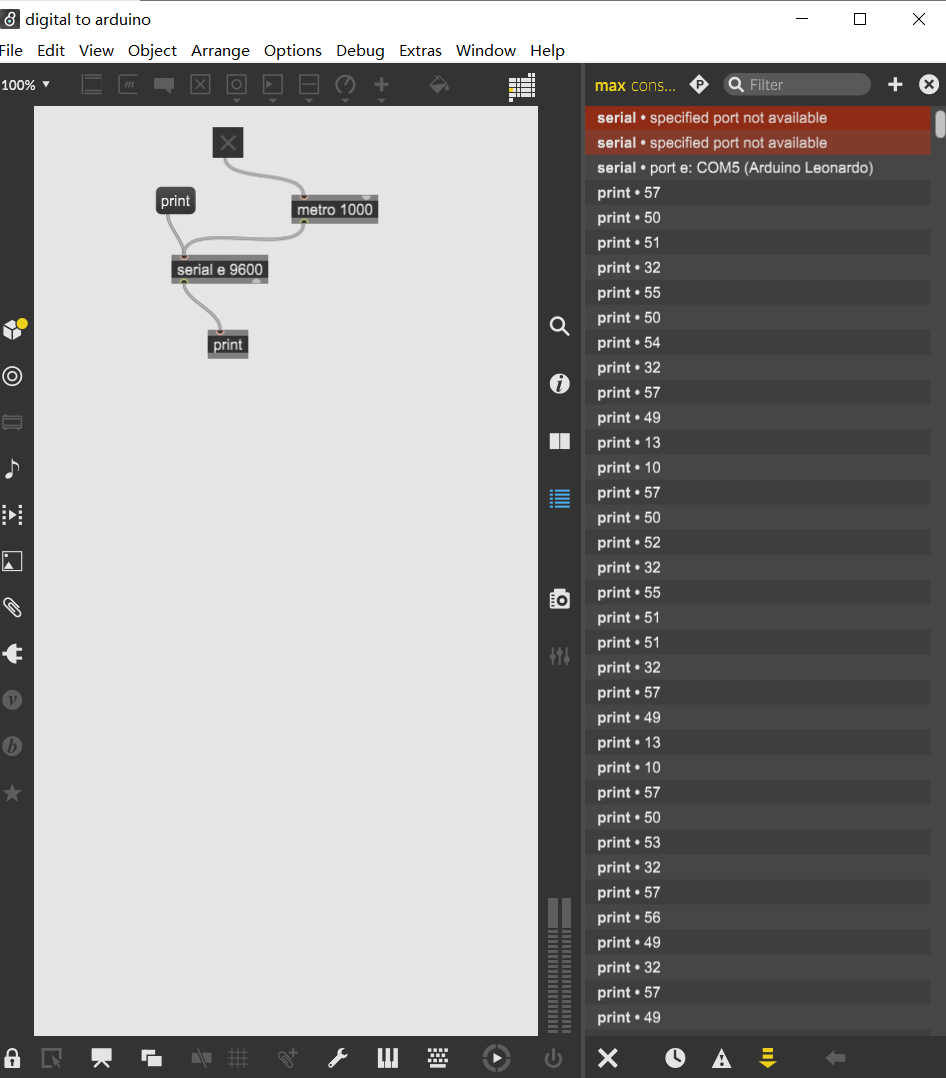The width and height of the screenshot is (946, 1078).
Task: Select the serial e 9600 object
Action: click(x=219, y=270)
